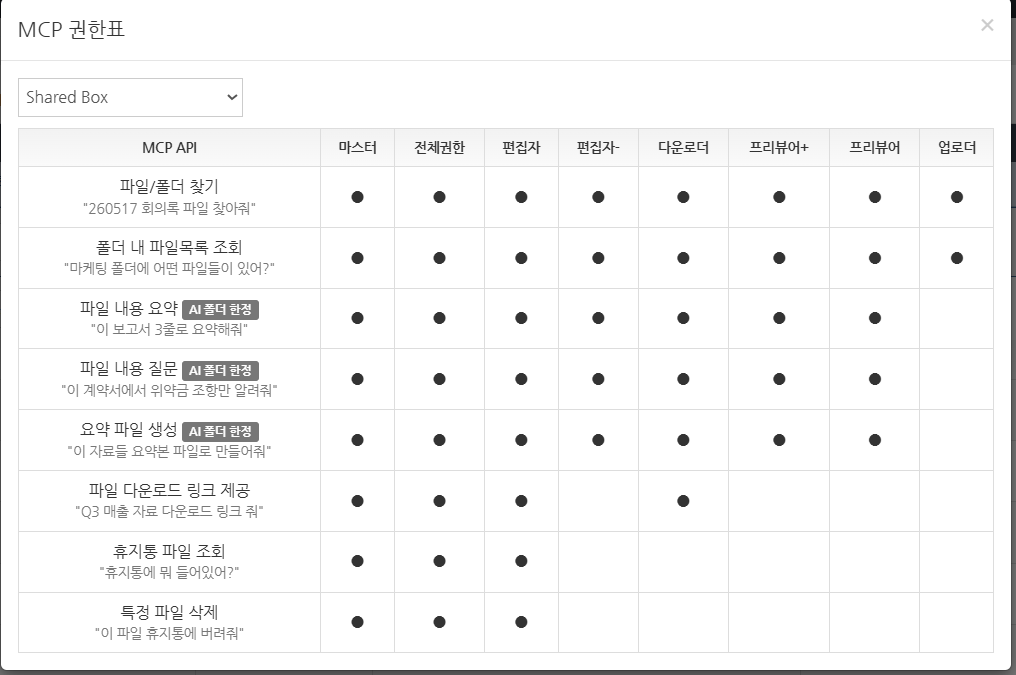Click the 프리뷰어 dot for 요약 파일 생성
1016x675 pixels.
875,440
